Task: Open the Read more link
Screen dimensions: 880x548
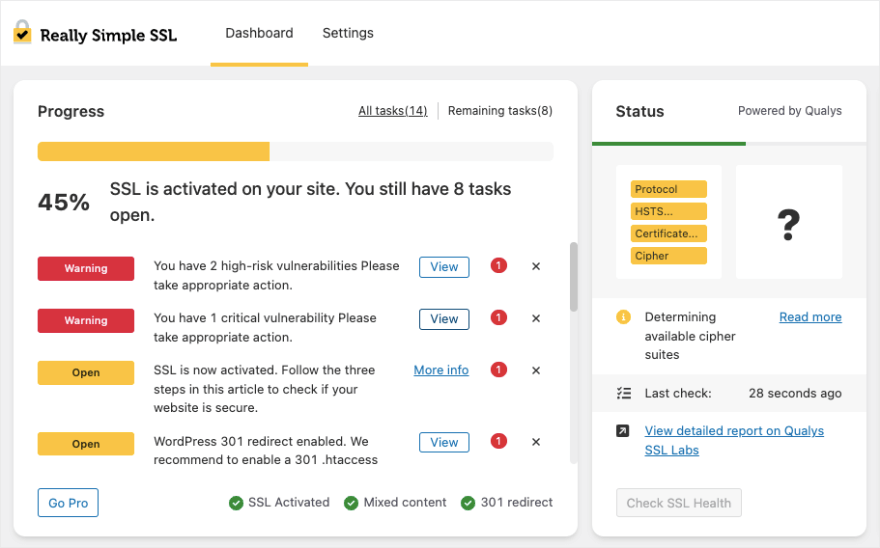Action: pos(810,317)
